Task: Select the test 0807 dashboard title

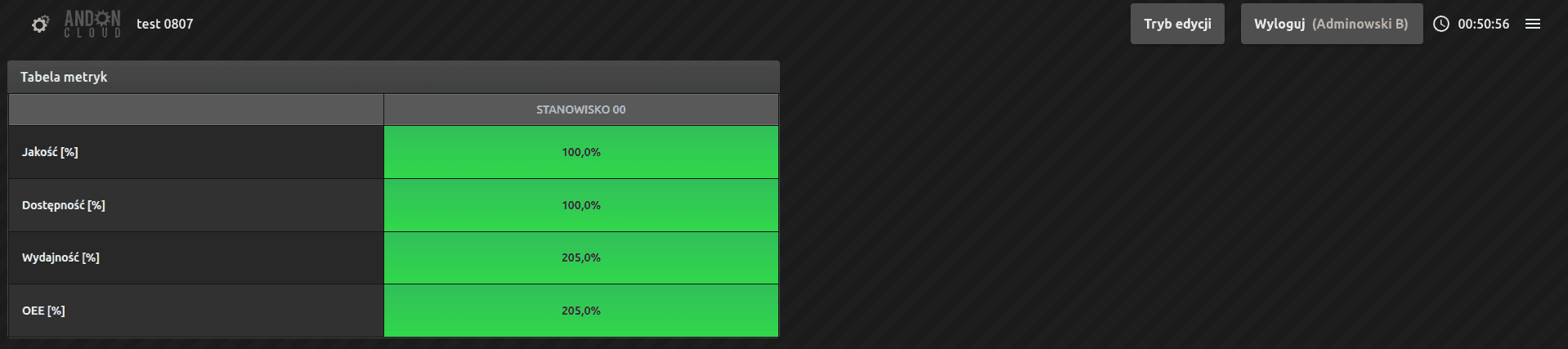Action: coord(165,24)
